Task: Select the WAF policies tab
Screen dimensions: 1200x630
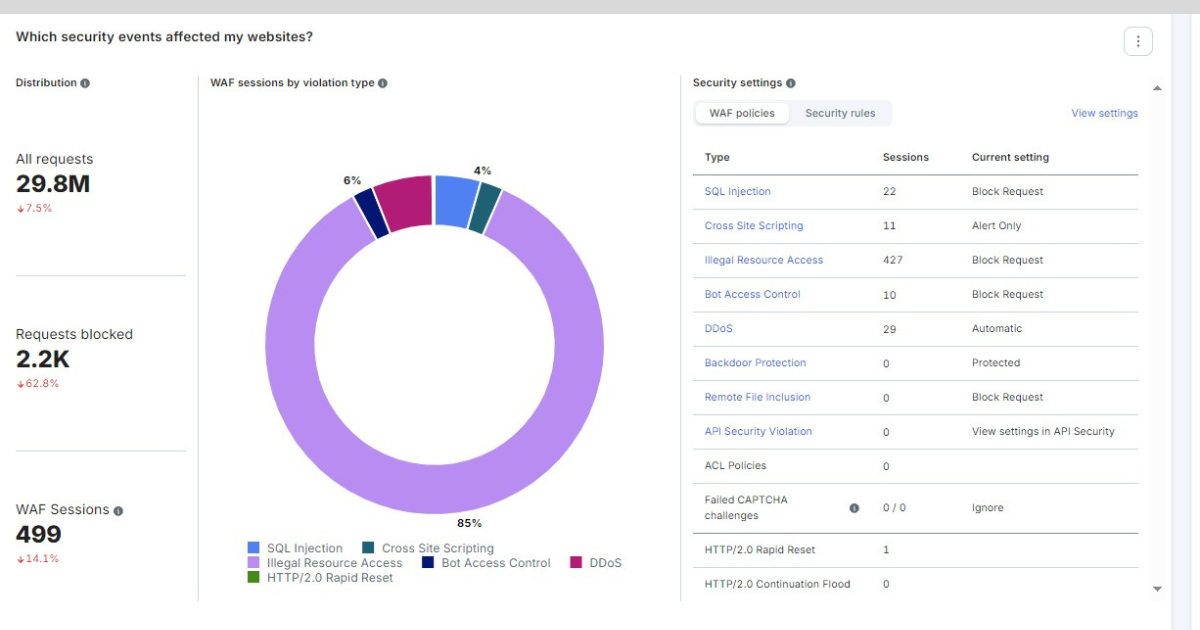Action: point(742,113)
